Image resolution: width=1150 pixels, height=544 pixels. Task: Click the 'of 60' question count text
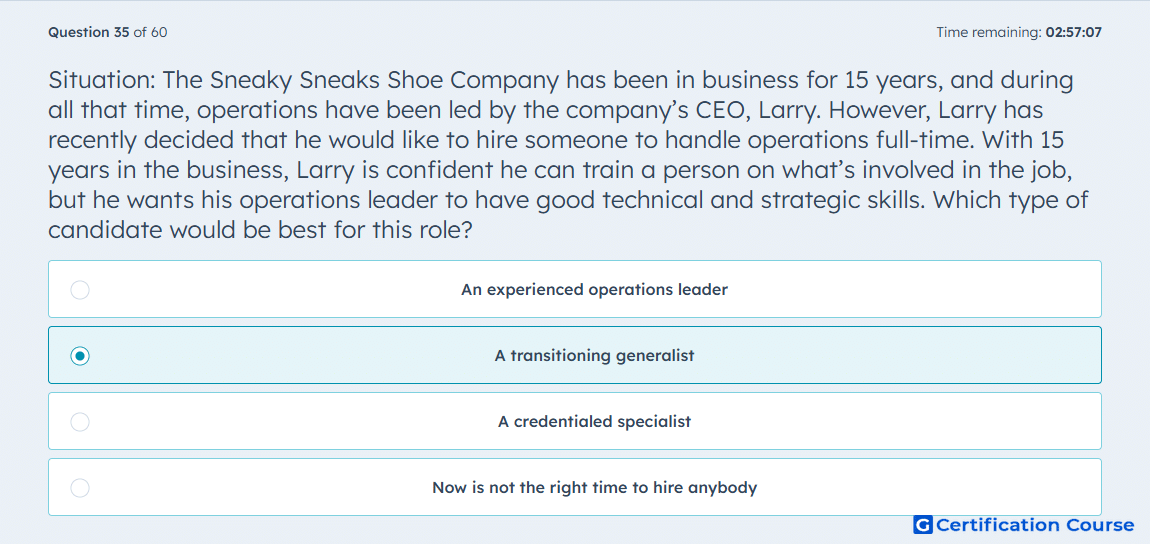pos(150,32)
